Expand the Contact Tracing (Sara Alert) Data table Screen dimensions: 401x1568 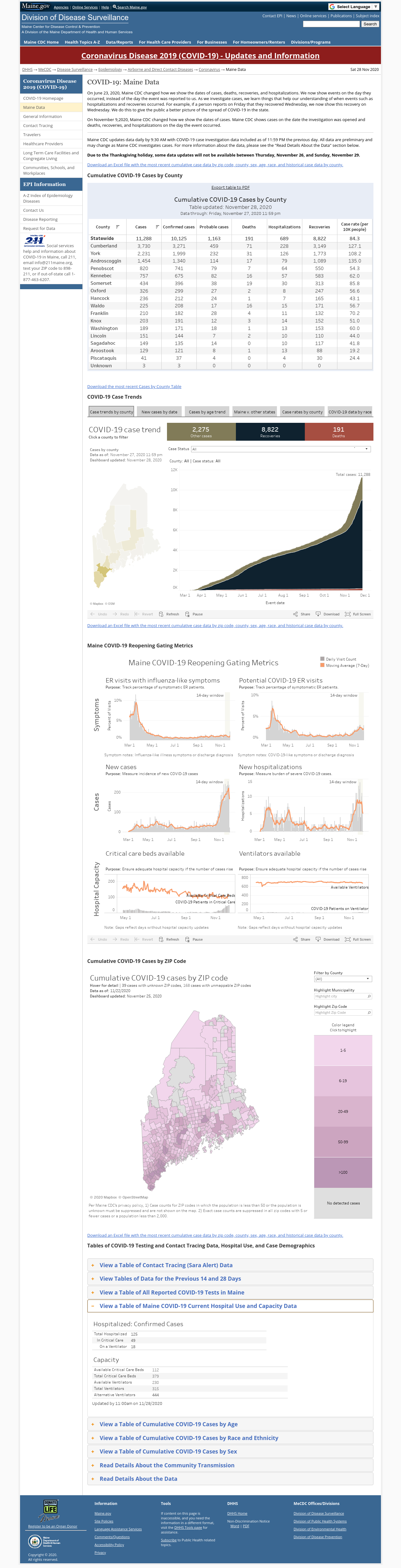point(230,1265)
